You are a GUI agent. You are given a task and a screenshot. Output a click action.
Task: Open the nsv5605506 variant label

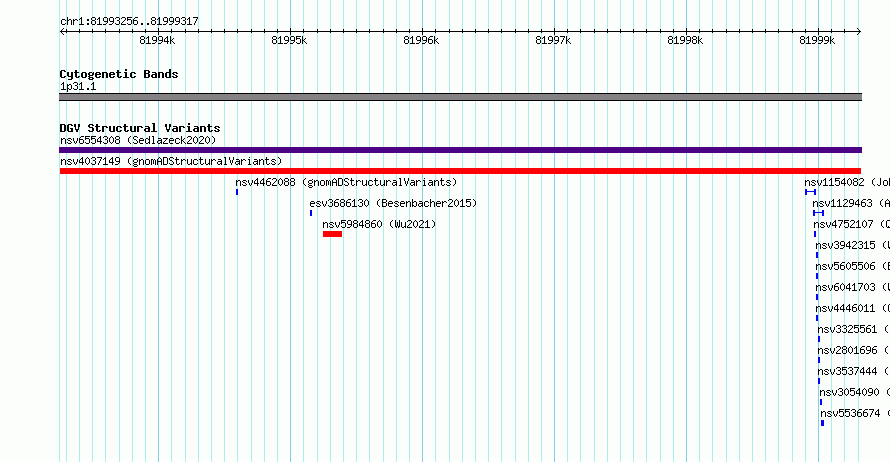853,266
